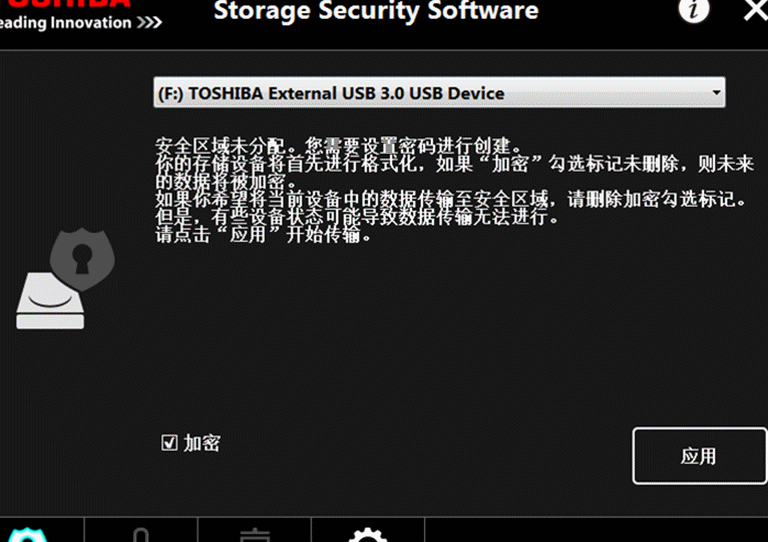Click the (F:) drive letter in the device selector
Screen dimensions: 768x542
[170, 93]
